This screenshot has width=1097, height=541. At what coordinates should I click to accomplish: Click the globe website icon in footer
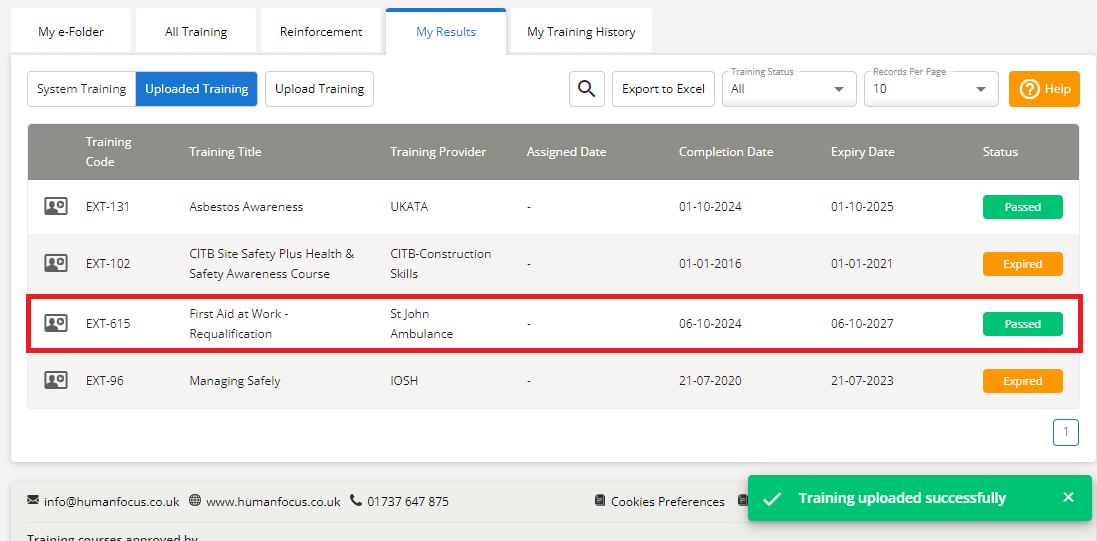coord(195,501)
